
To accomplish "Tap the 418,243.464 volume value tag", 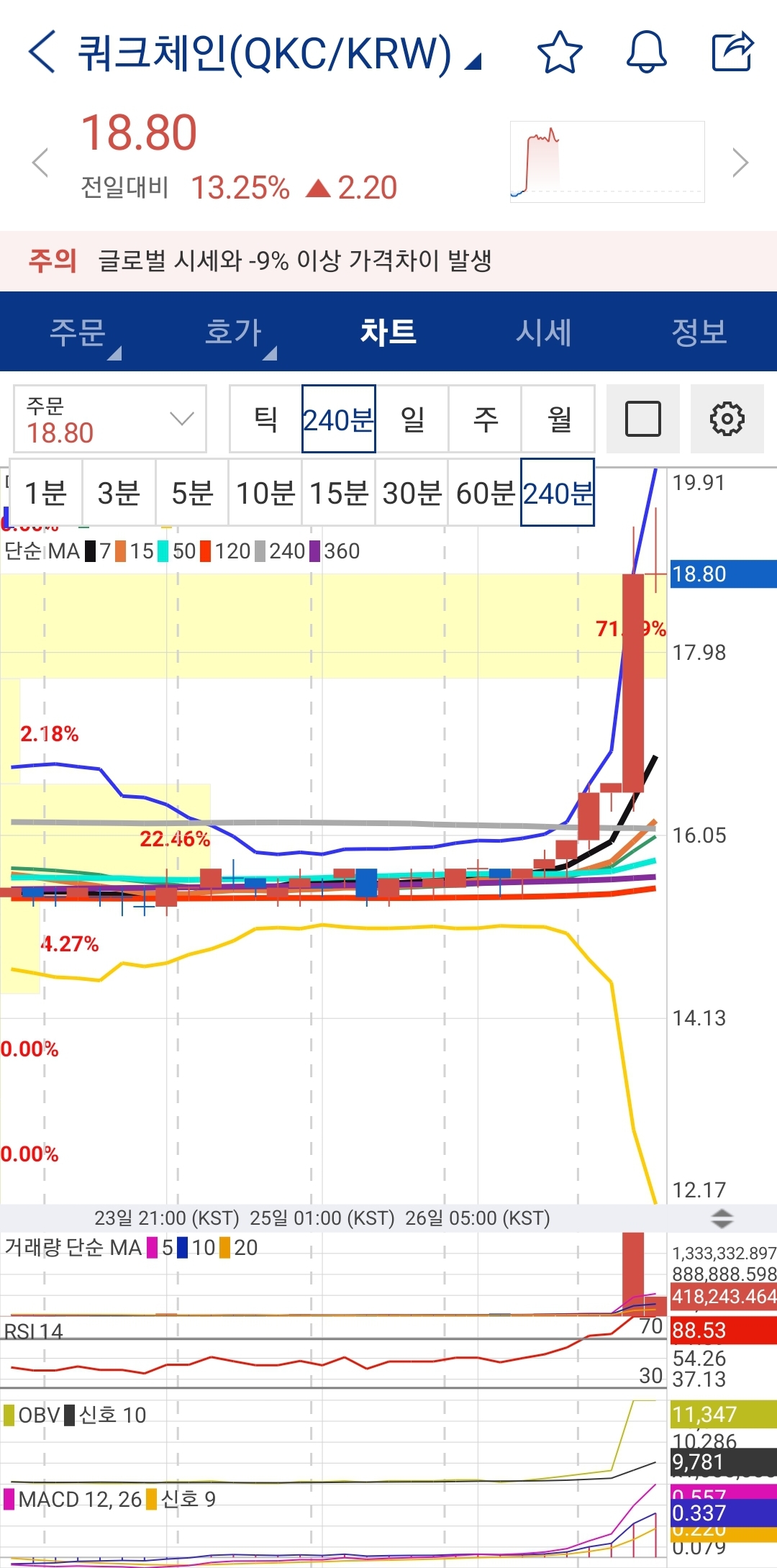I will point(723,1297).
